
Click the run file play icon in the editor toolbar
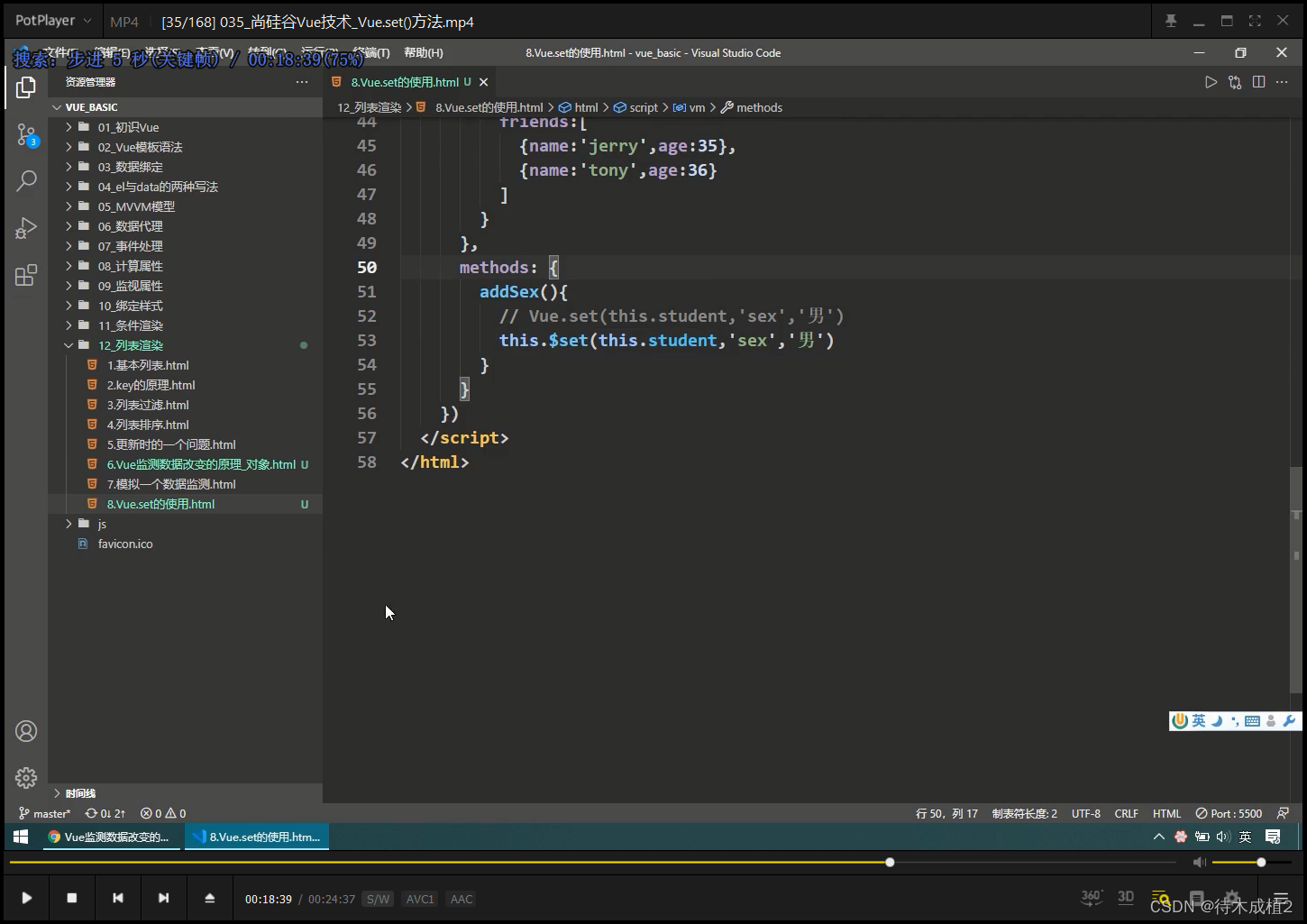point(1211,82)
